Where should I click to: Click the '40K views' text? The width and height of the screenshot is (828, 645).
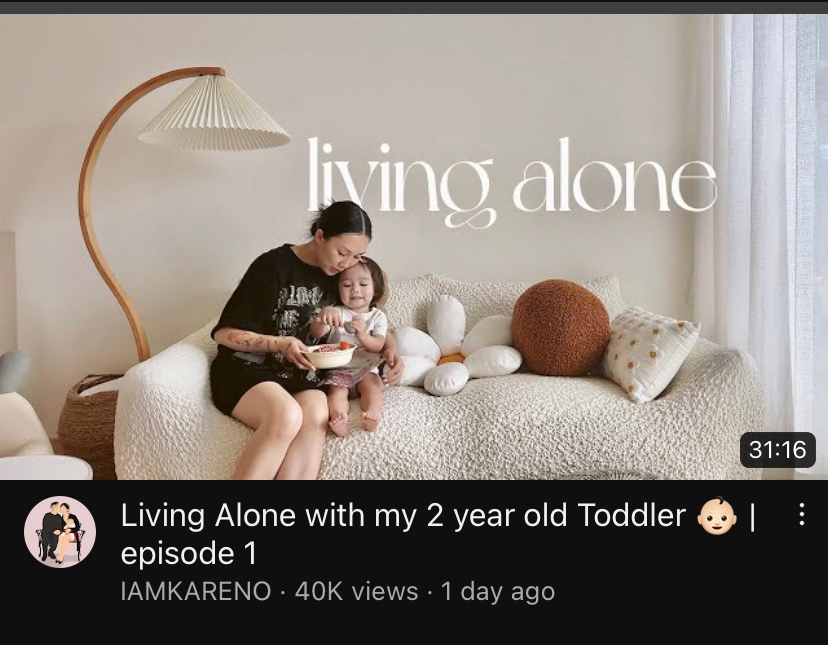pos(356,591)
